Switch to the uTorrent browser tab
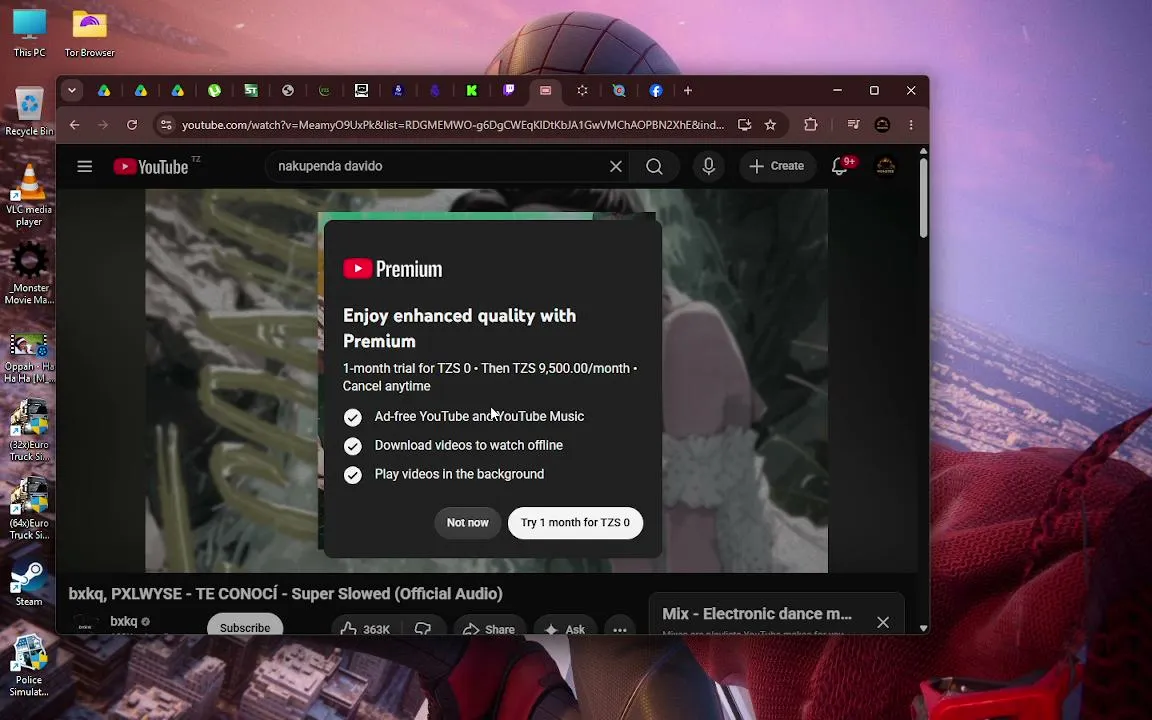This screenshot has width=1152, height=720. click(x=215, y=90)
